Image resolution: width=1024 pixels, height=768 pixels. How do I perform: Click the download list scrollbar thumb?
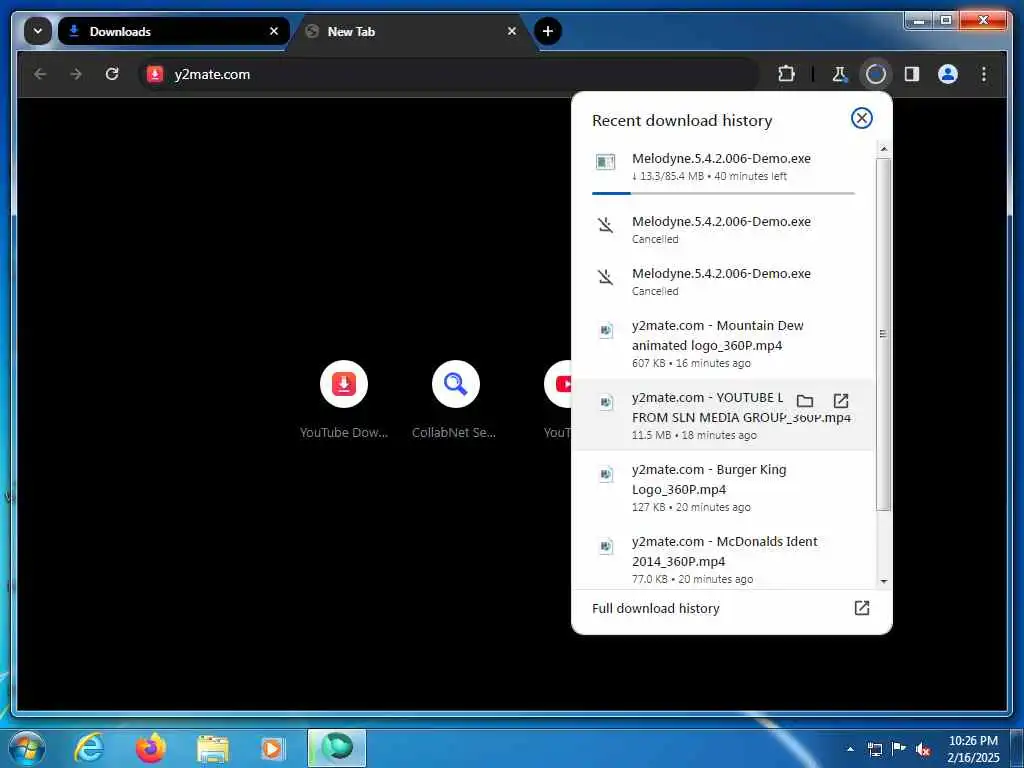point(884,334)
